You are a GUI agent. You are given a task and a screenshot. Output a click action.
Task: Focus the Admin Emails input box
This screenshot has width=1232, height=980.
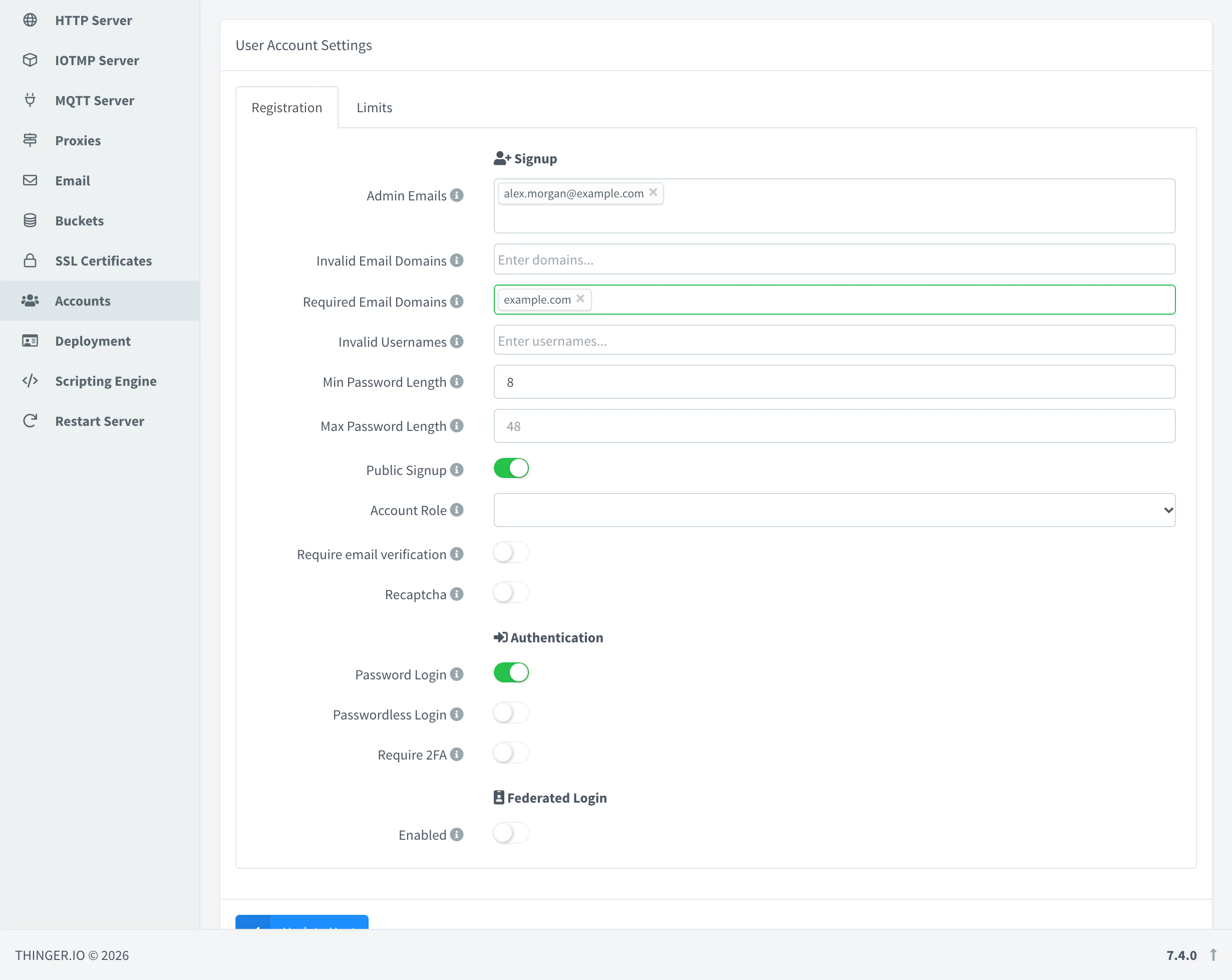834,206
